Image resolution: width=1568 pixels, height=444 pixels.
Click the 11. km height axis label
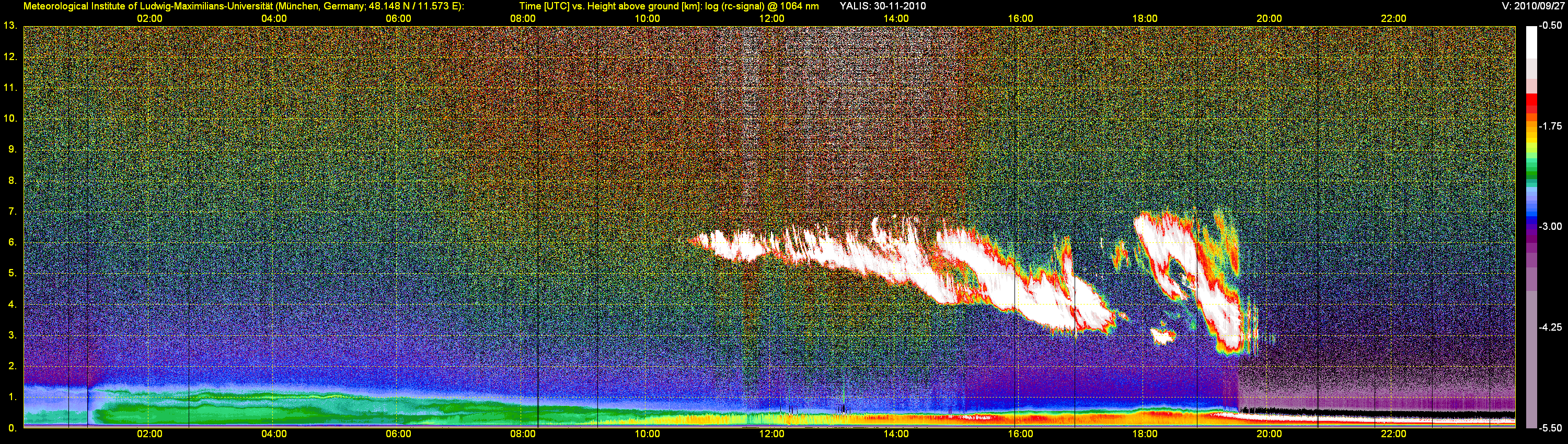[10, 88]
